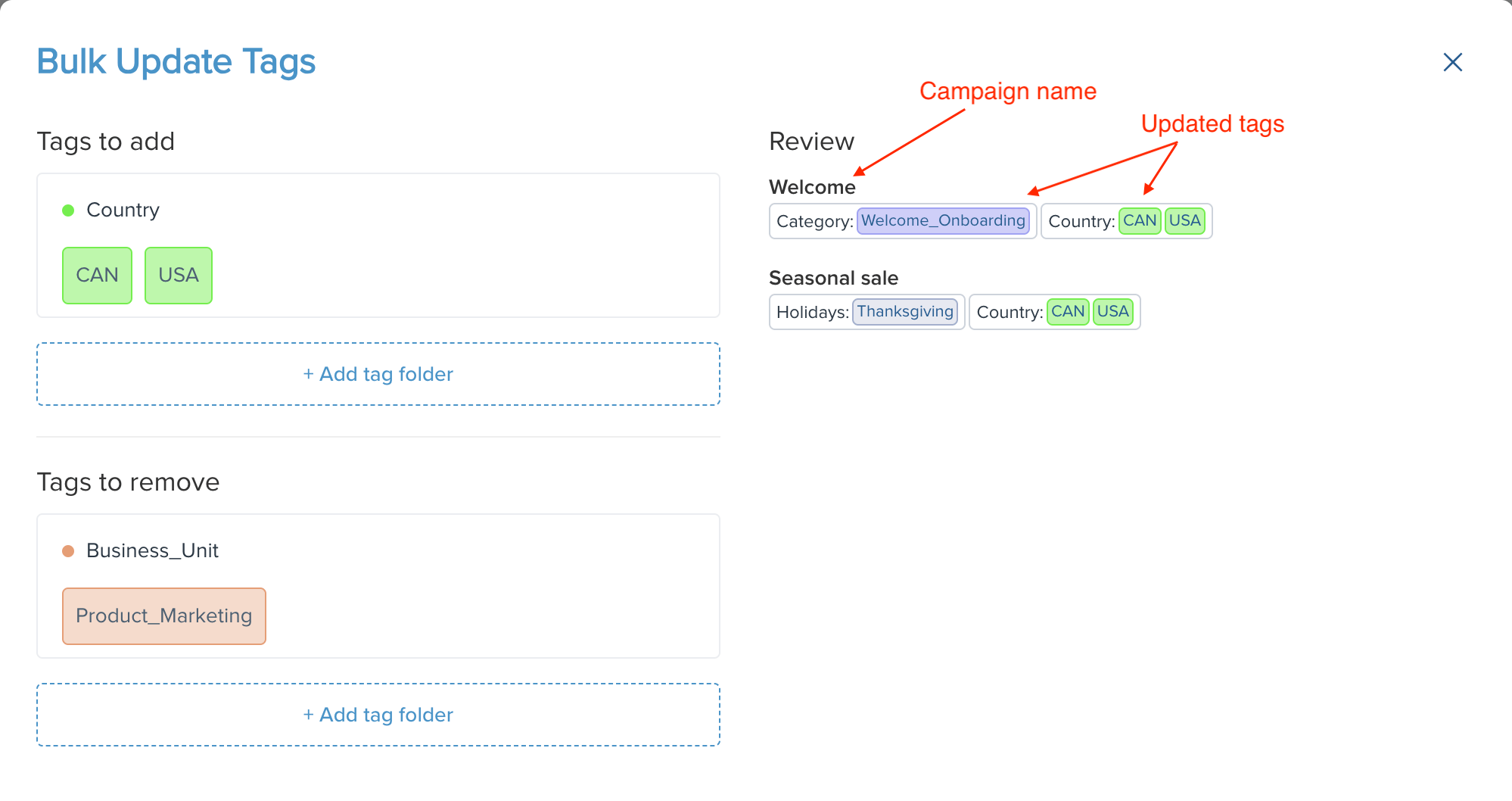Select CAN tag in Seasonal sale review
This screenshot has width=1512, height=801.
(1068, 312)
